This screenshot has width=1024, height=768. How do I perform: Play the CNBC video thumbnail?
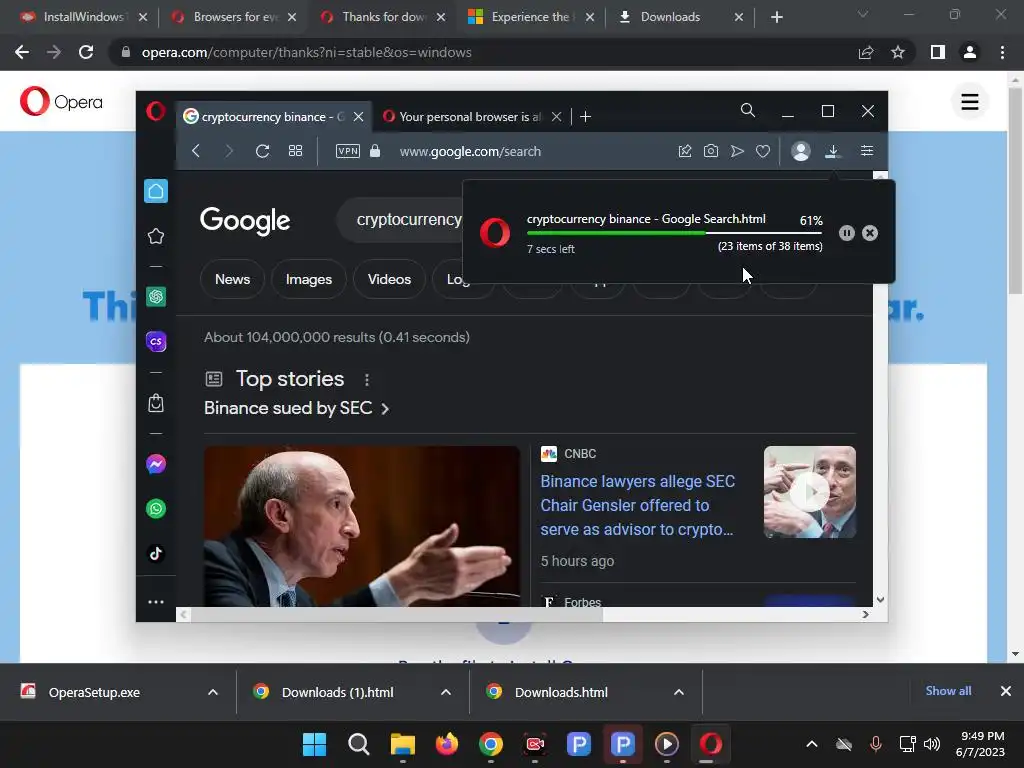click(x=810, y=492)
